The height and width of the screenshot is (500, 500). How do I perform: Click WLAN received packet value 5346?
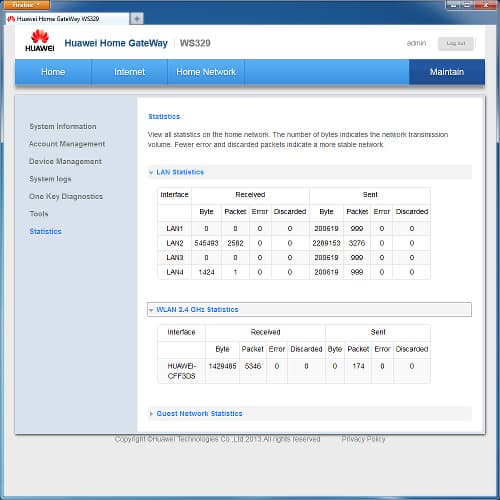click(x=253, y=366)
